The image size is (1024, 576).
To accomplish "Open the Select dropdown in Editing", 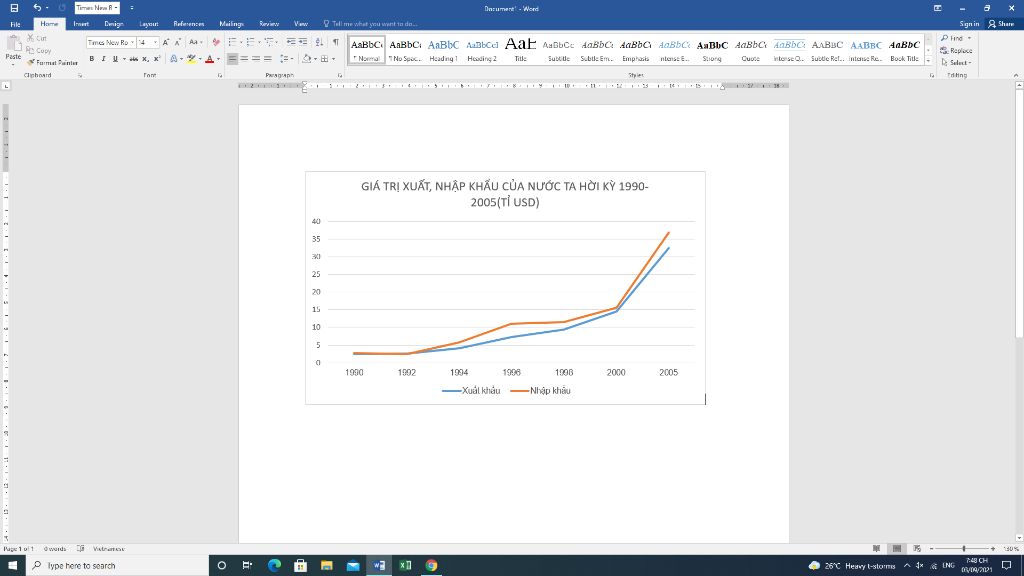I will (956, 63).
